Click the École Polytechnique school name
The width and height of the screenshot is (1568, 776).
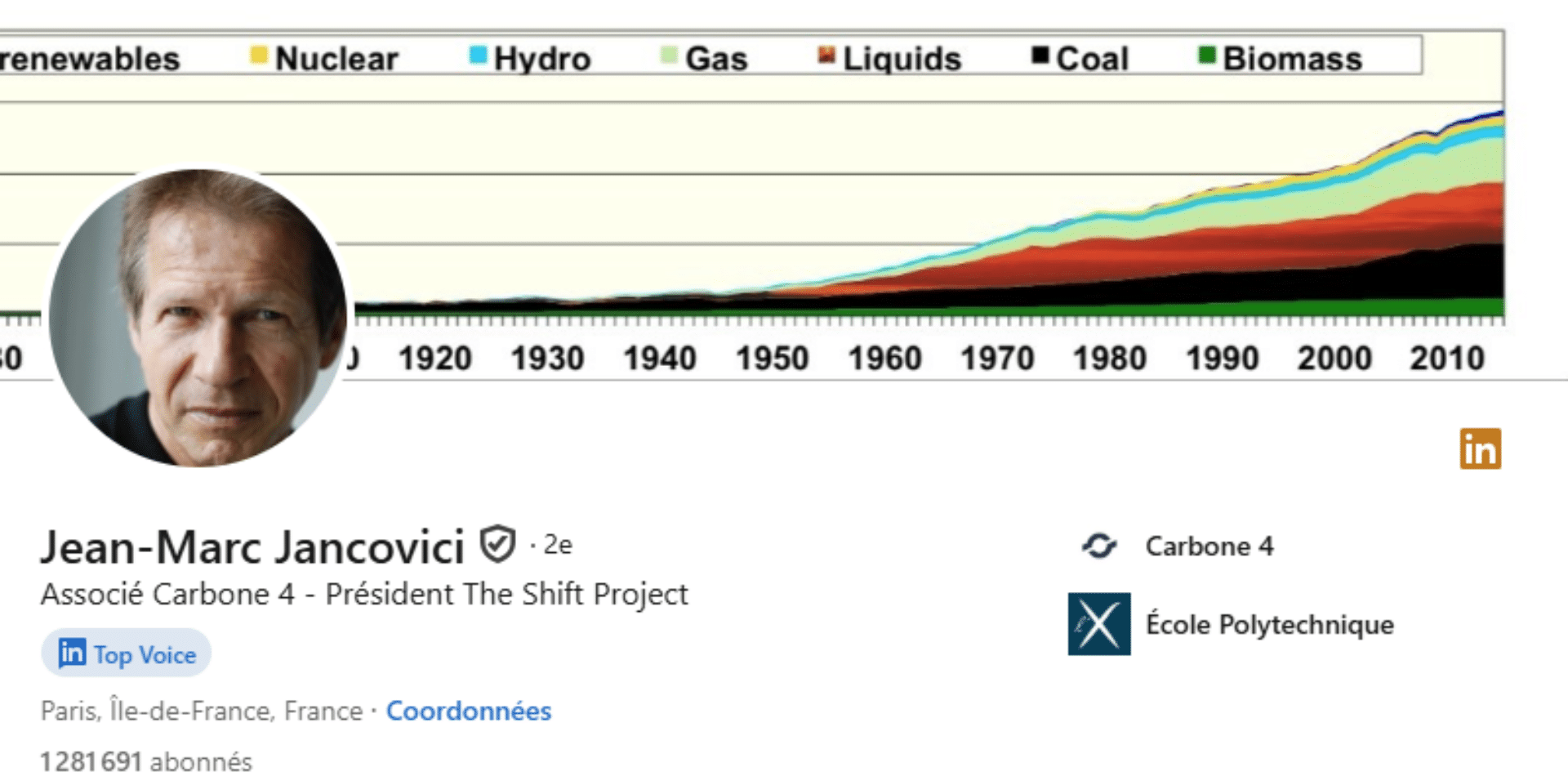tap(1269, 624)
